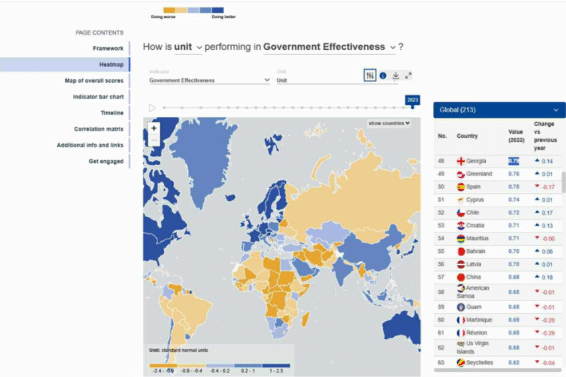Open the Get engaged section
The width and height of the screenshot is (566, 377).
pos(106,161)
